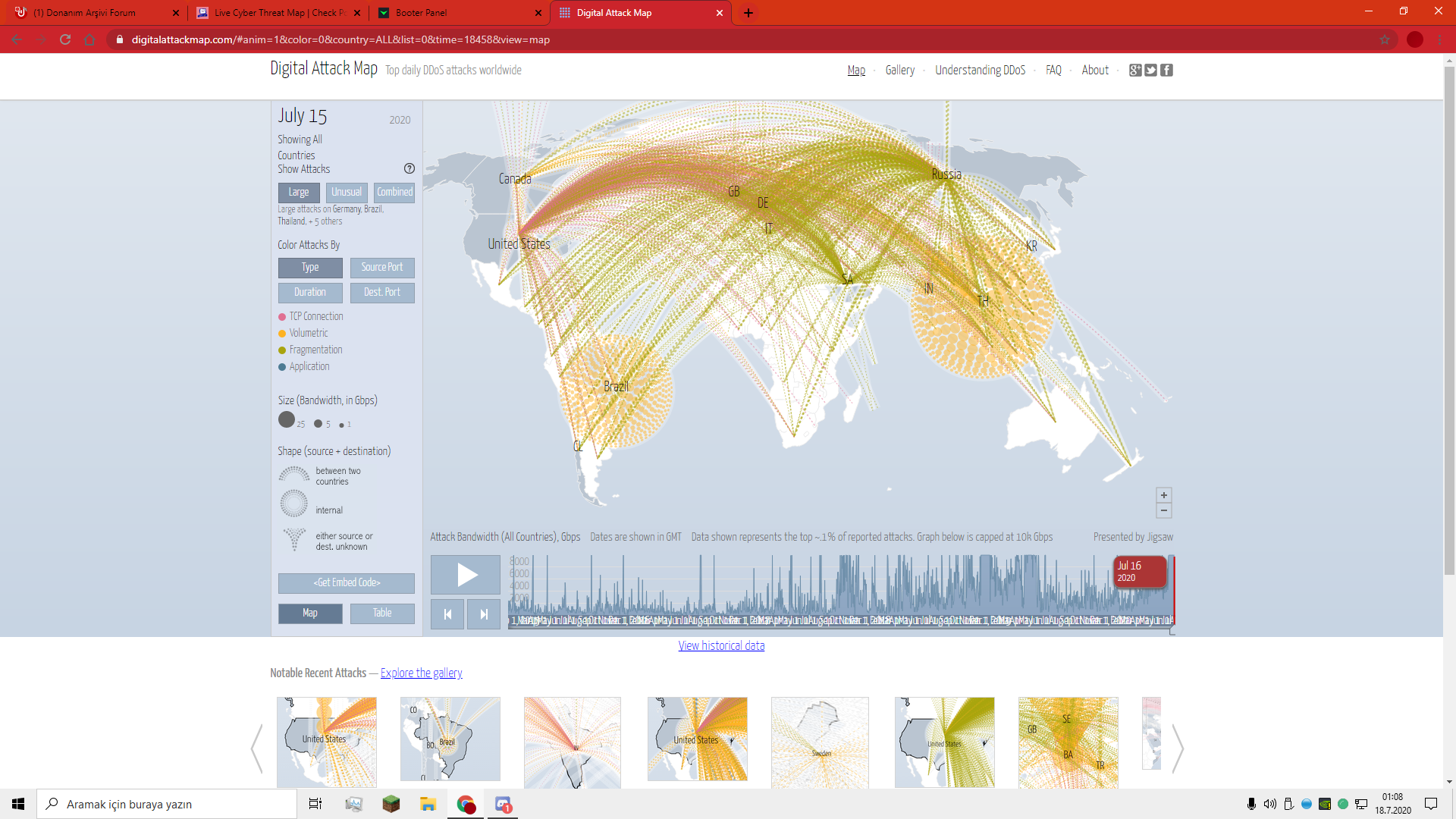Step to previous day in timeline
Screen dimensions: 1456x819
click(x=447, y=614)
